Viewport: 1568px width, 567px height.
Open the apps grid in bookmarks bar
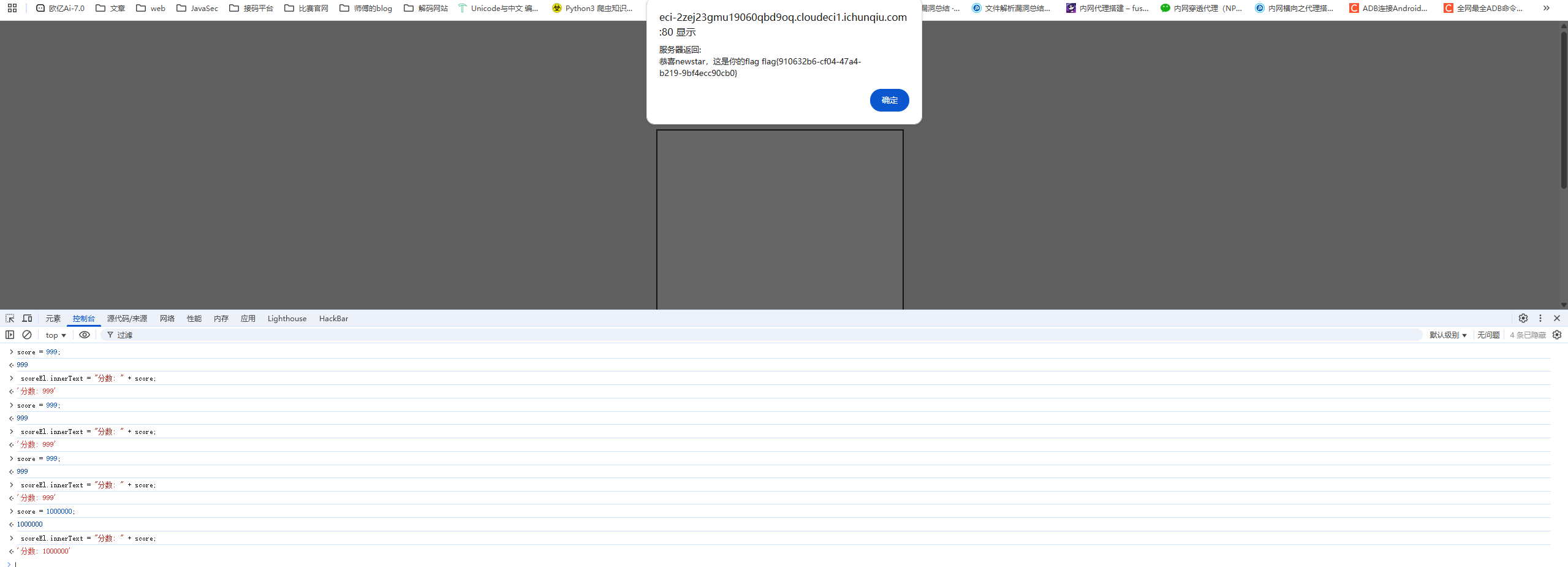(12, 8)
